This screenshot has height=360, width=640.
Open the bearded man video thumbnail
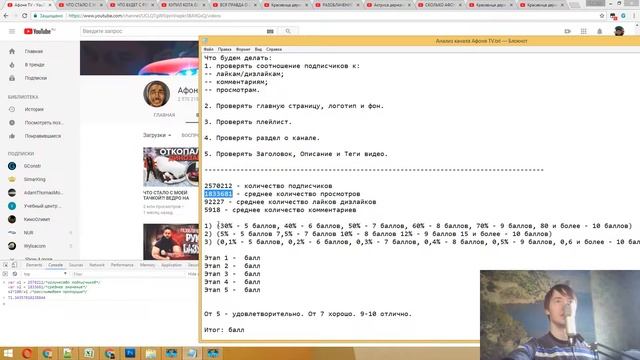point(171,242)
